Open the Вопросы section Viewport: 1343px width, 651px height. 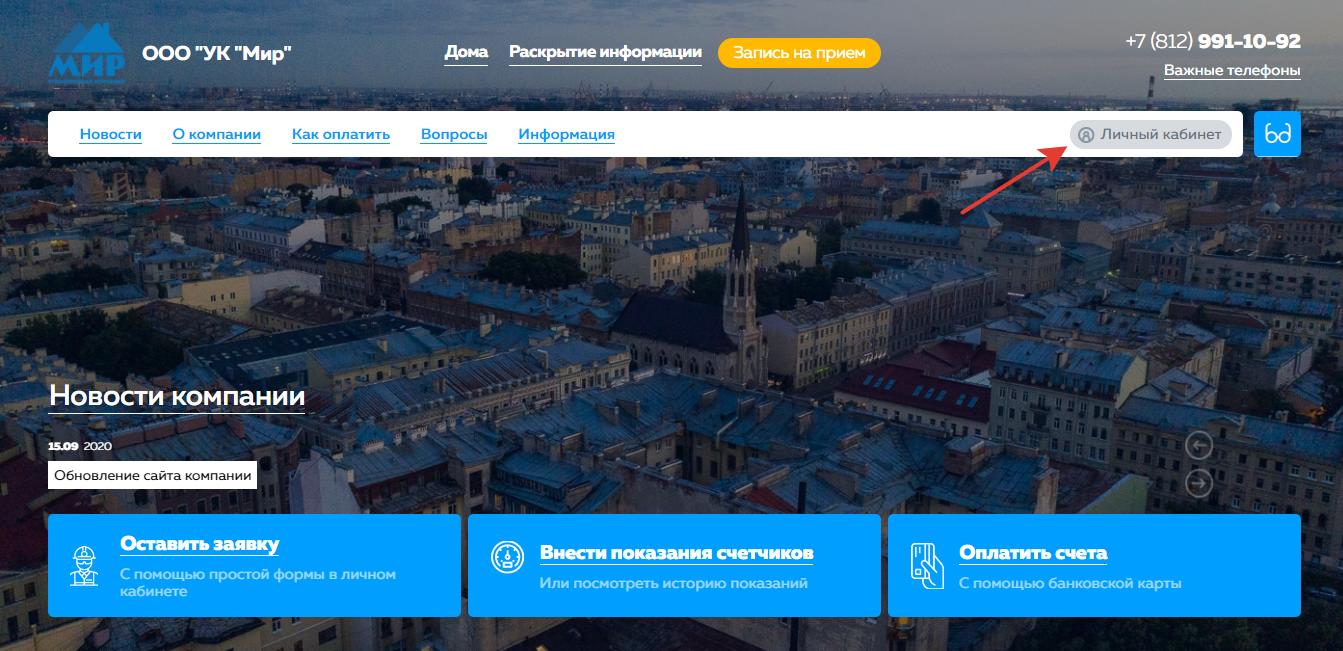454,134
